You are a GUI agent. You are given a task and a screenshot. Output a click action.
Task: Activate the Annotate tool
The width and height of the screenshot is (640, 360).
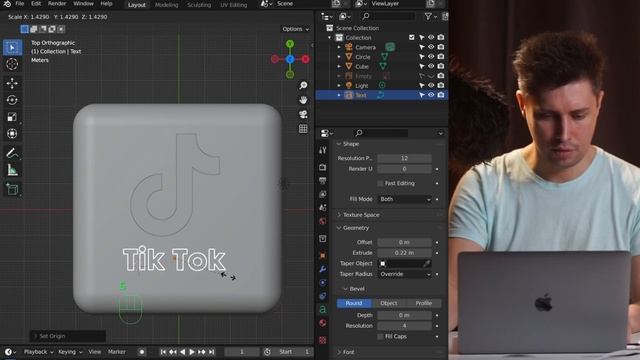[12, 153]
